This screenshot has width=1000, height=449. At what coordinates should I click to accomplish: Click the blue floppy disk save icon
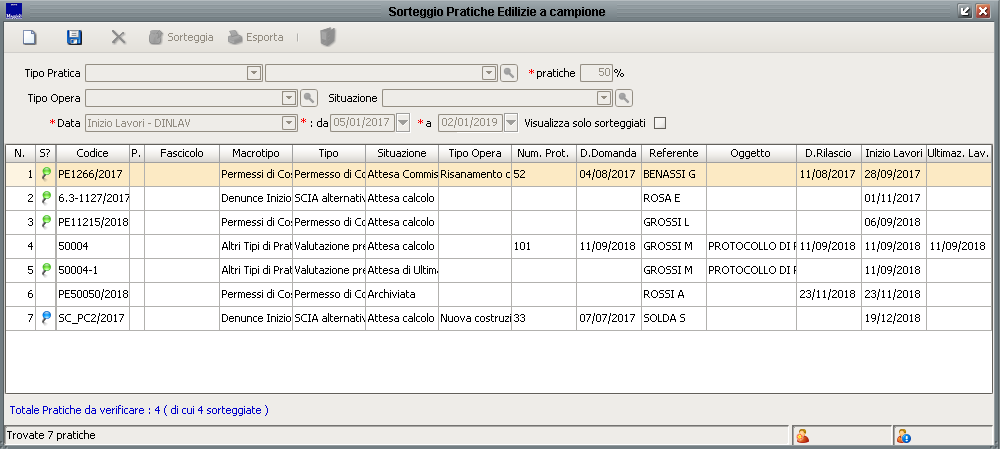[74, 37]
